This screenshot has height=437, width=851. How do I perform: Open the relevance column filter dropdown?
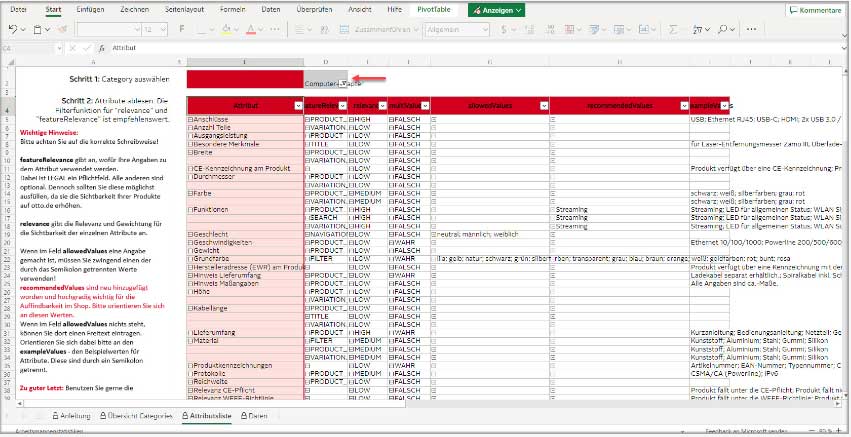[x=382, y=106]
